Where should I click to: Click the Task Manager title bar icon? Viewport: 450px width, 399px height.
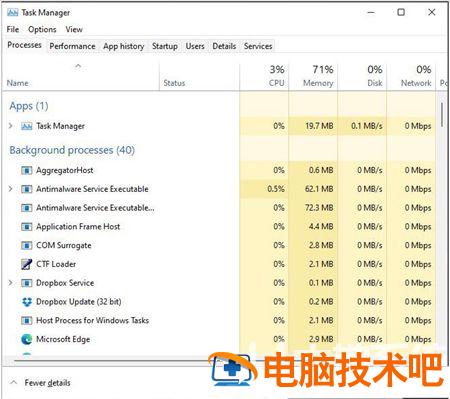pyautogui.click(x=12, y=13)
